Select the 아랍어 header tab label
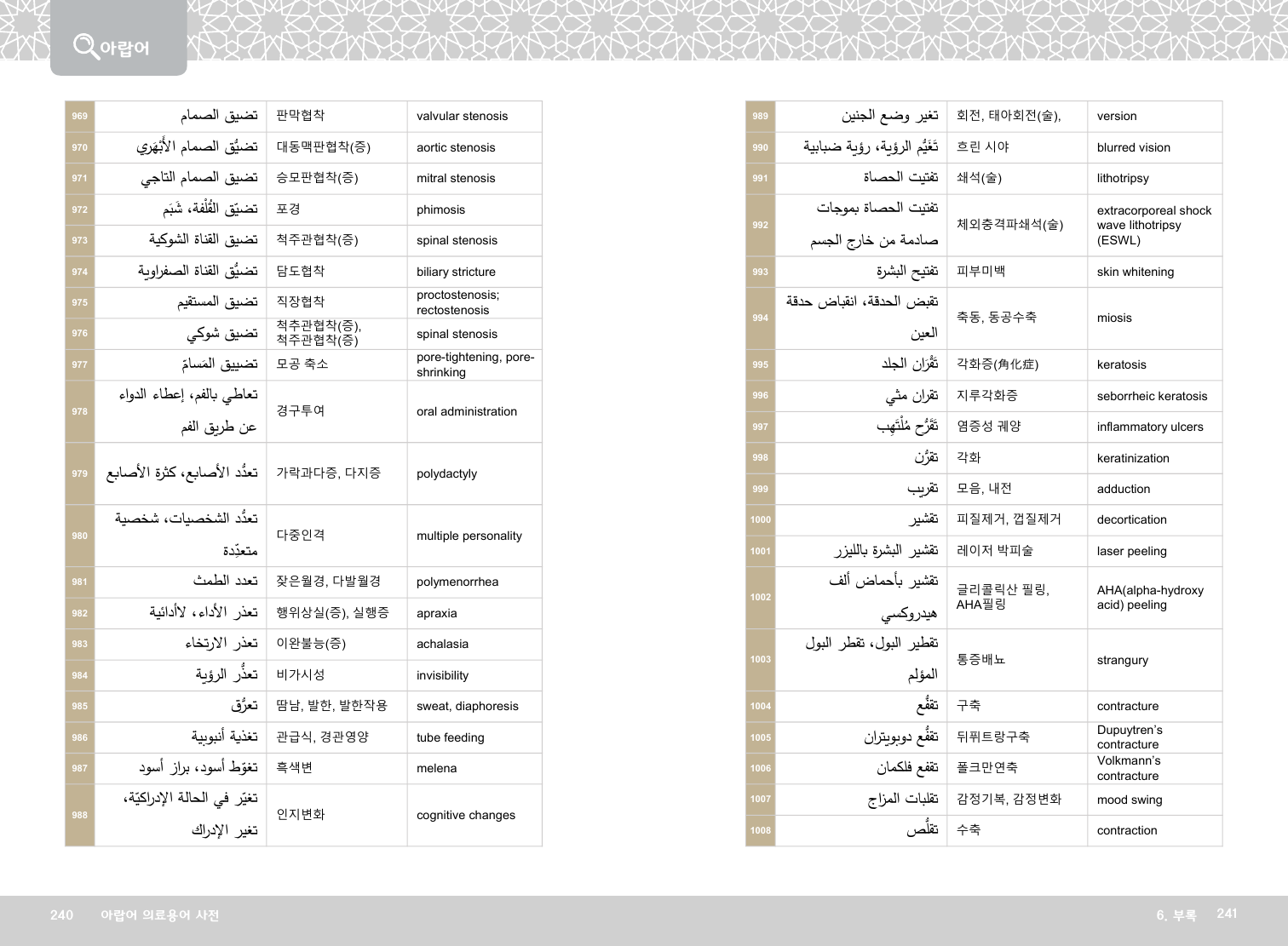1288x946 pixels. tap(124, 49)
